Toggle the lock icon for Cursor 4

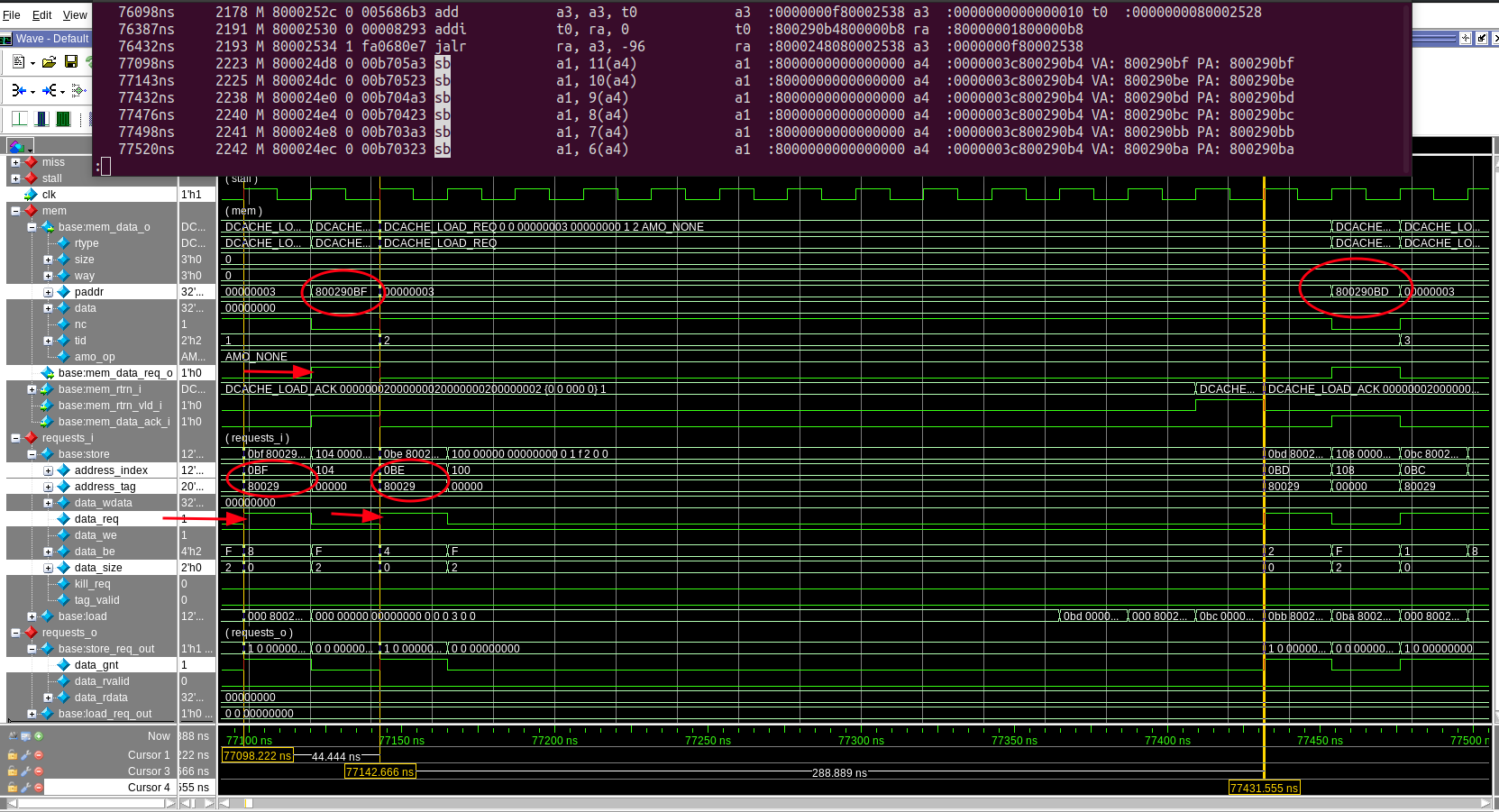tap(13, 788)
